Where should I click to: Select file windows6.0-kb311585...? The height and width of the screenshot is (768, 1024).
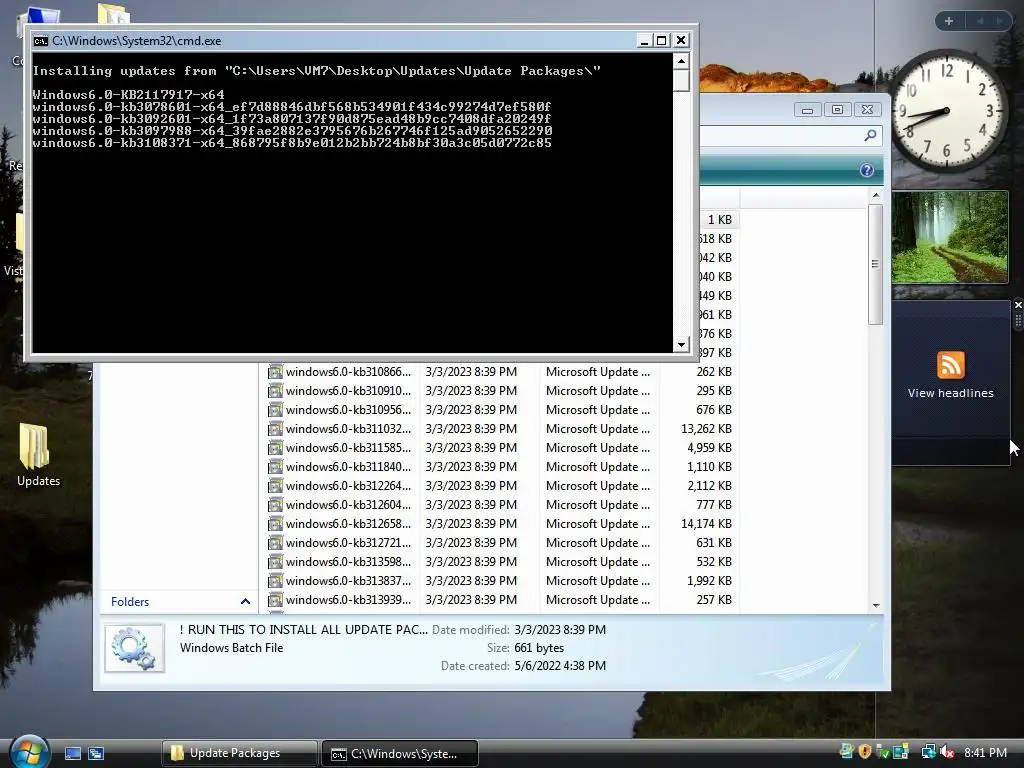coord(348,447)
